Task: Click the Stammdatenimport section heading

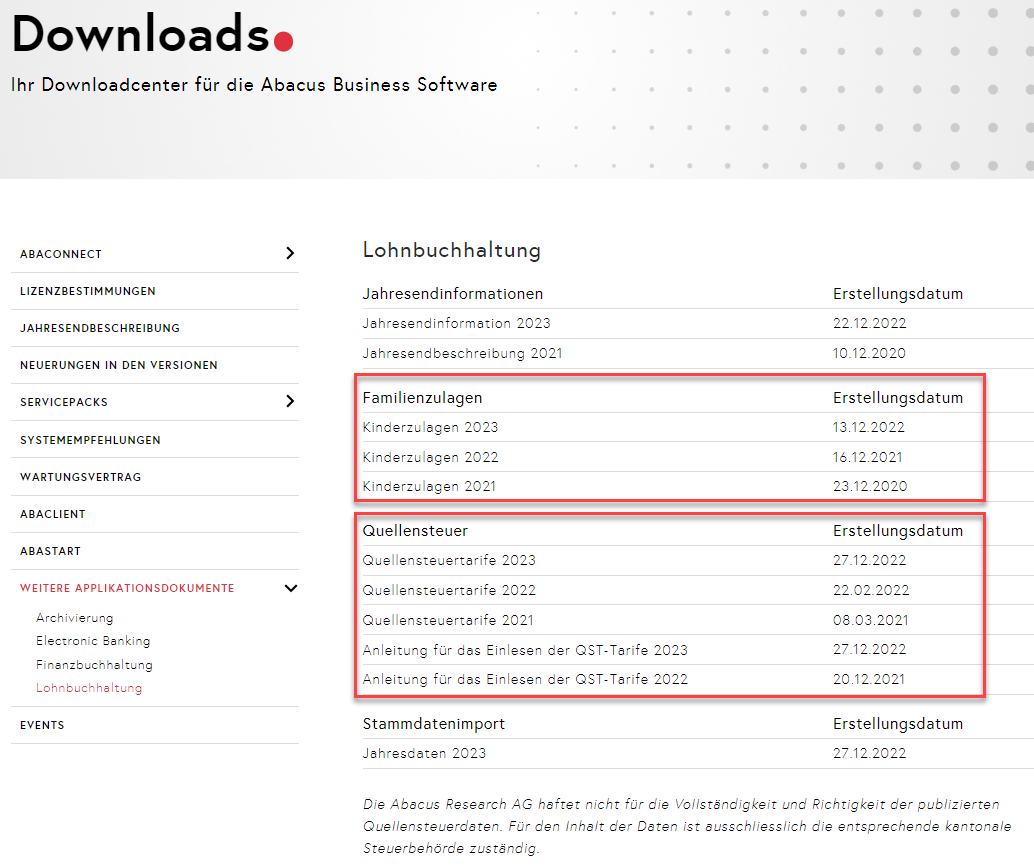Action: pos(434,724)
